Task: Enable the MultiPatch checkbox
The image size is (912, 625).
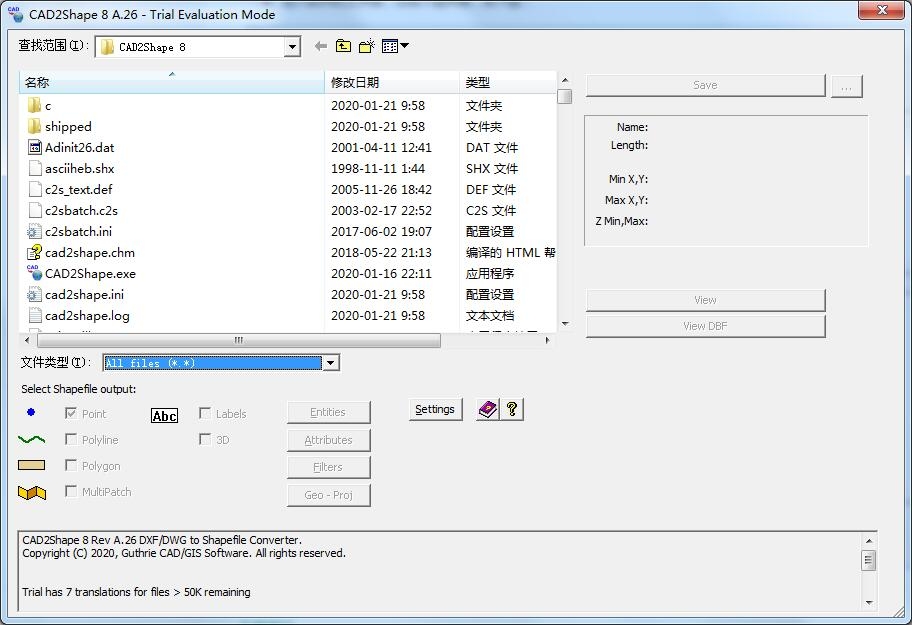Action: coord(71,491)
